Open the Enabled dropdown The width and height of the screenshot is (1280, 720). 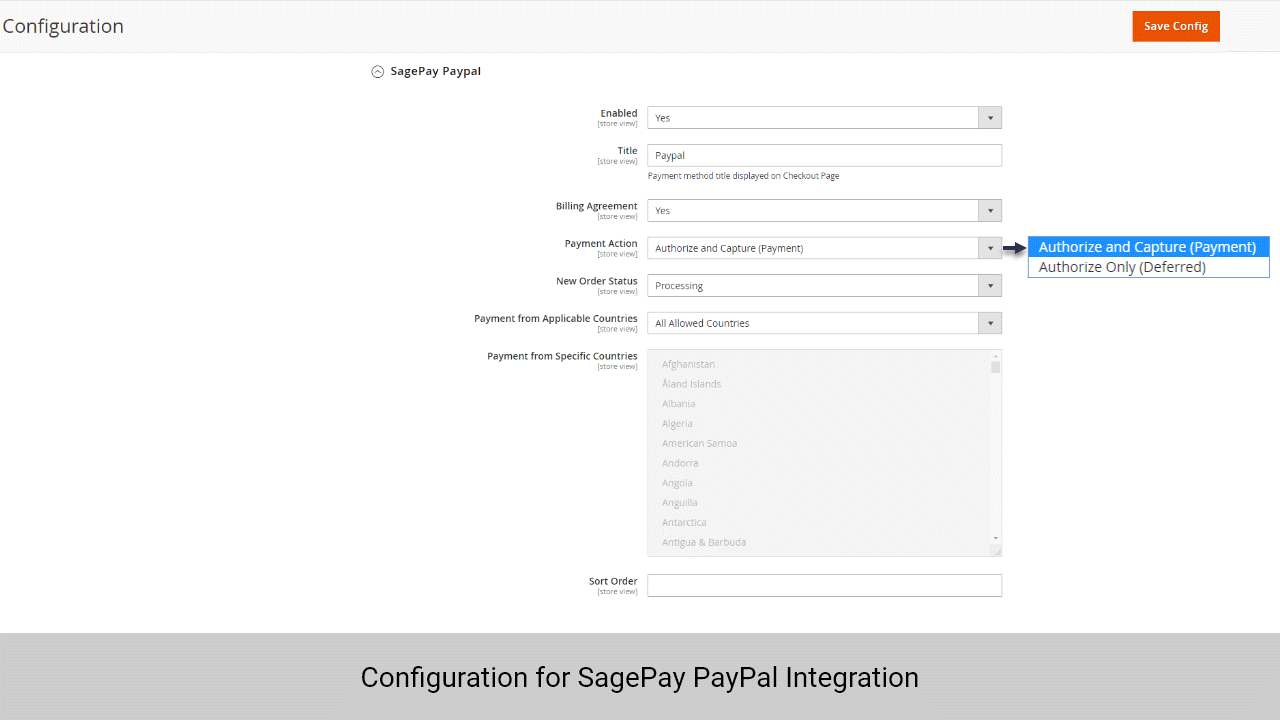[x=824, y=118]
